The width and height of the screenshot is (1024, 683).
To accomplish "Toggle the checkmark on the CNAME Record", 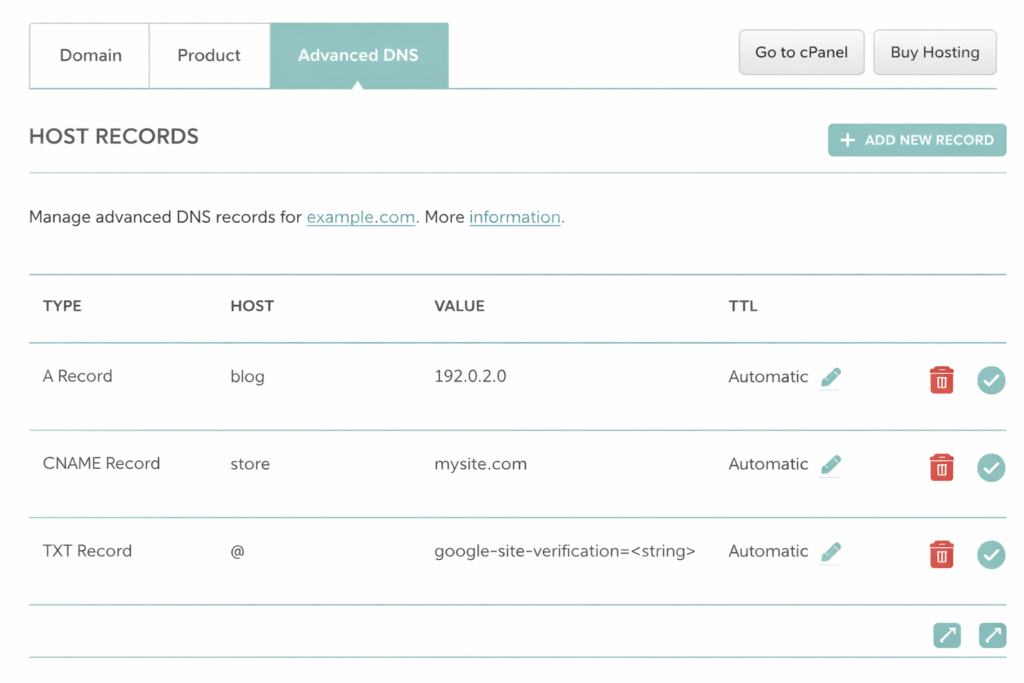I will (990, 467).
